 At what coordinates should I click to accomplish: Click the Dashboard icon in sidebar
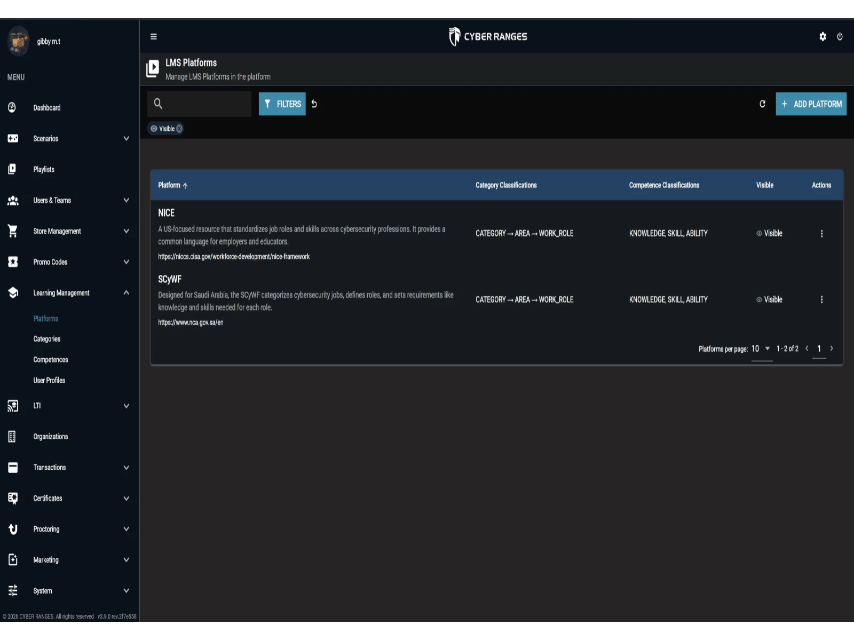12,107
